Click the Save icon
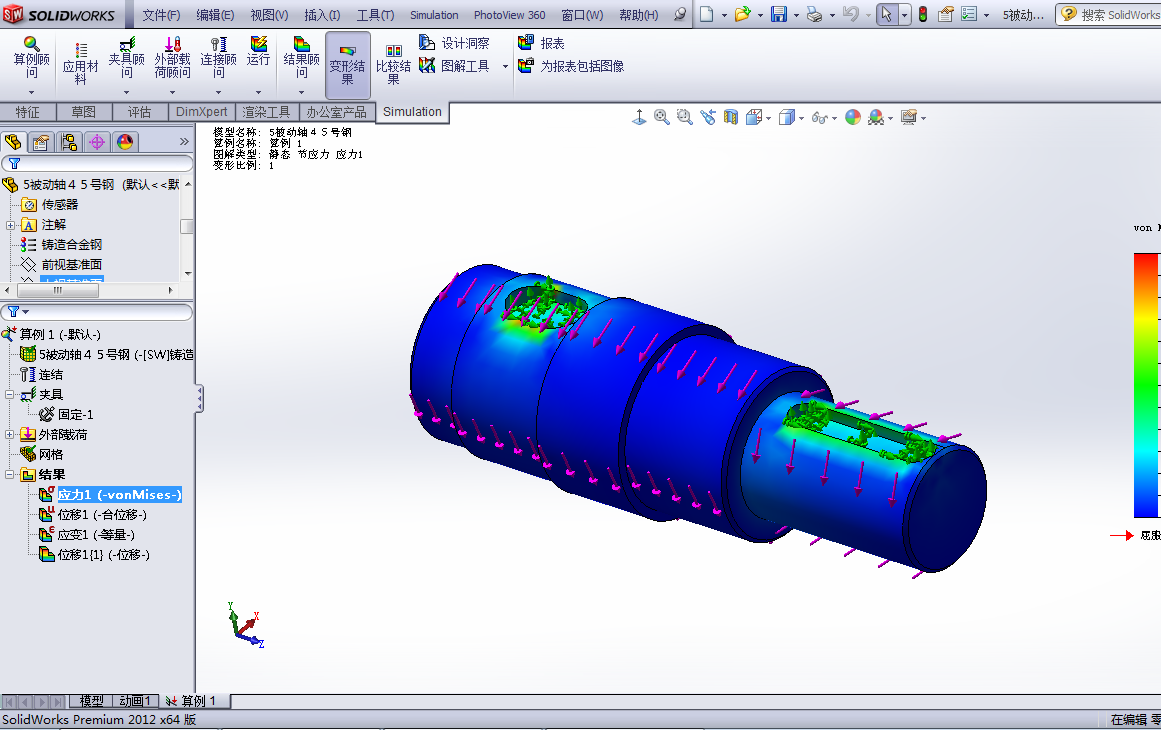Screen dimensions: 1161x730 click(x=779, y=14)
